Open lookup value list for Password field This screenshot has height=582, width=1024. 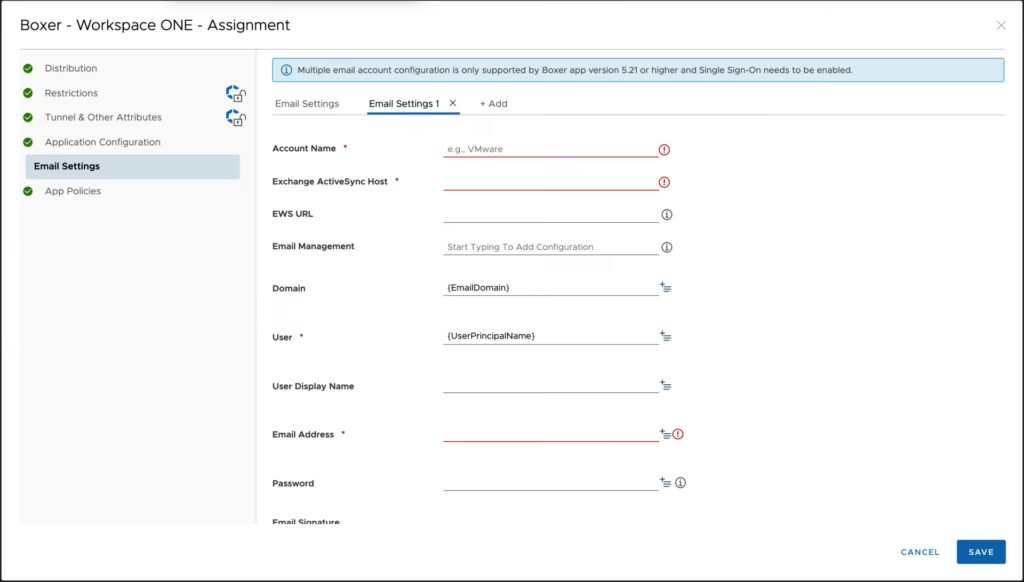tap(666, 482)
